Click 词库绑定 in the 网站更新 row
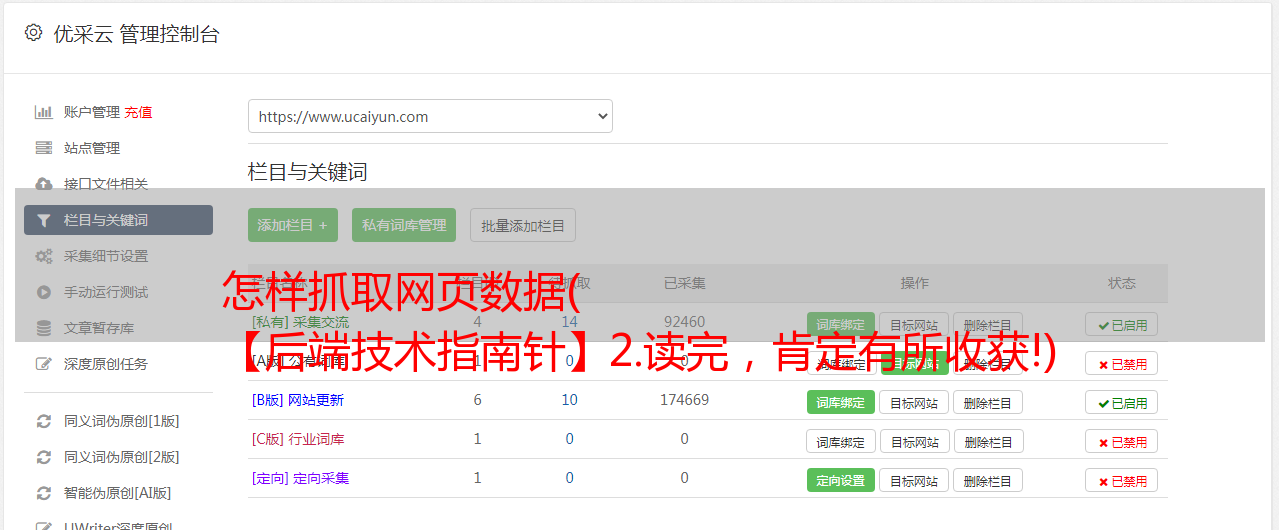This screenshot has height=530, width=1279. coord(841,402)
